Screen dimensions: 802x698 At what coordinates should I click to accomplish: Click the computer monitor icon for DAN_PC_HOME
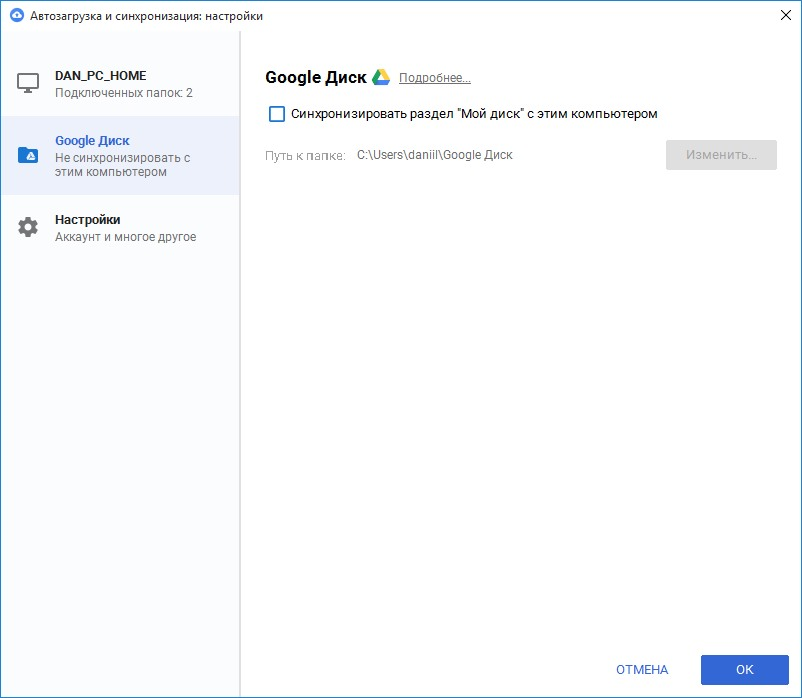28,83
